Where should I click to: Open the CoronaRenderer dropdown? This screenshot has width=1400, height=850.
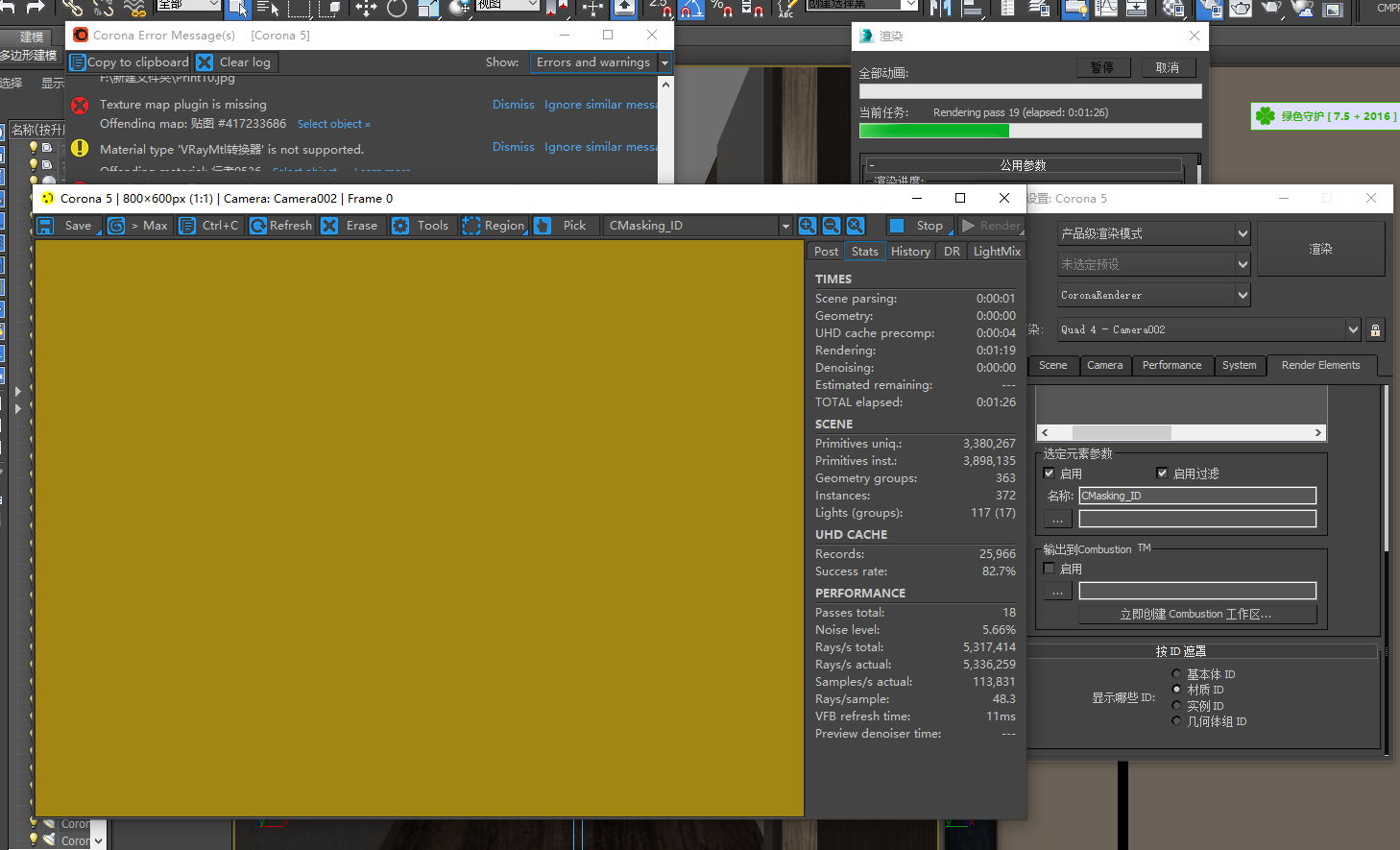1154,295
